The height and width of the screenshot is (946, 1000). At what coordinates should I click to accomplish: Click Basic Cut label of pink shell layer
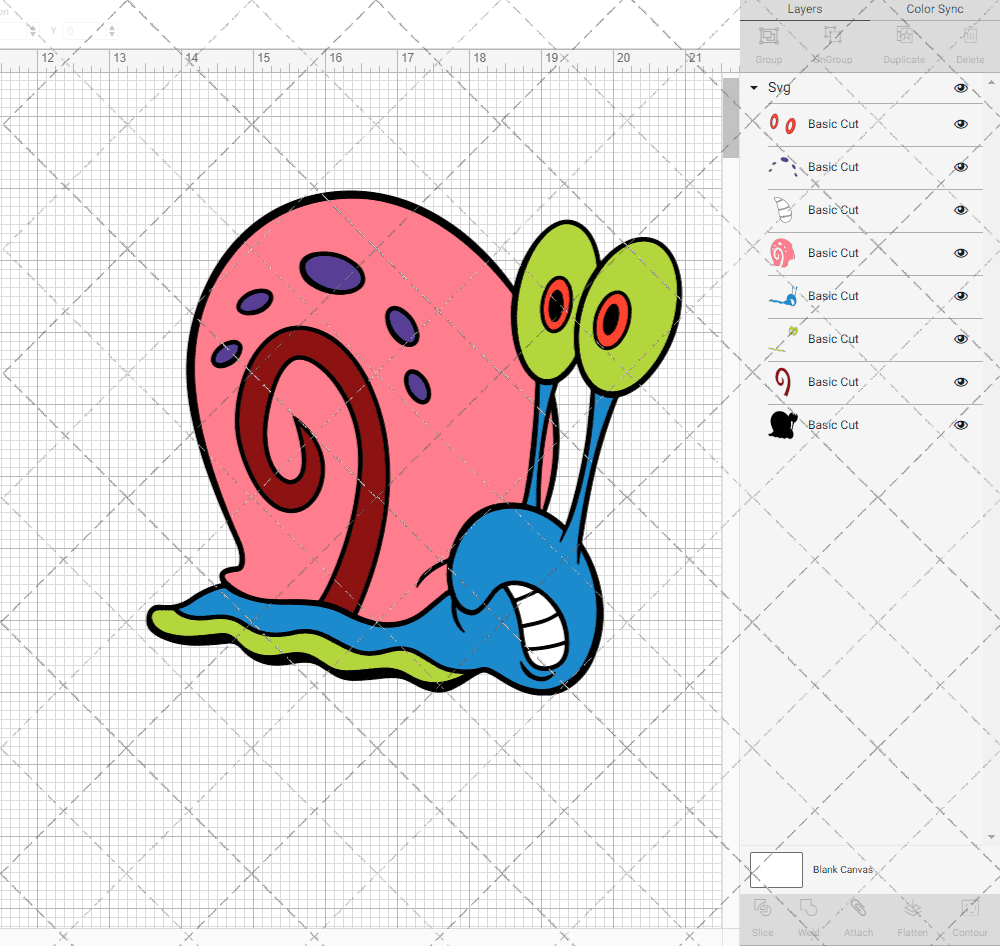coord(833,253)
